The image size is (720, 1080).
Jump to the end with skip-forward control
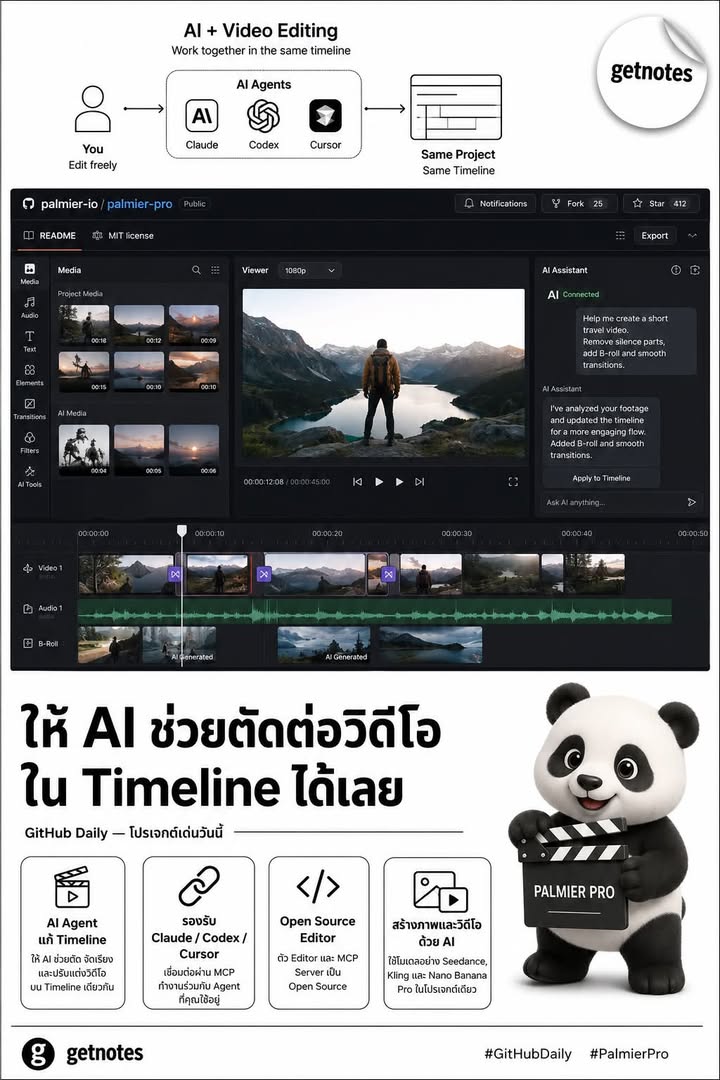click(420, 481)
